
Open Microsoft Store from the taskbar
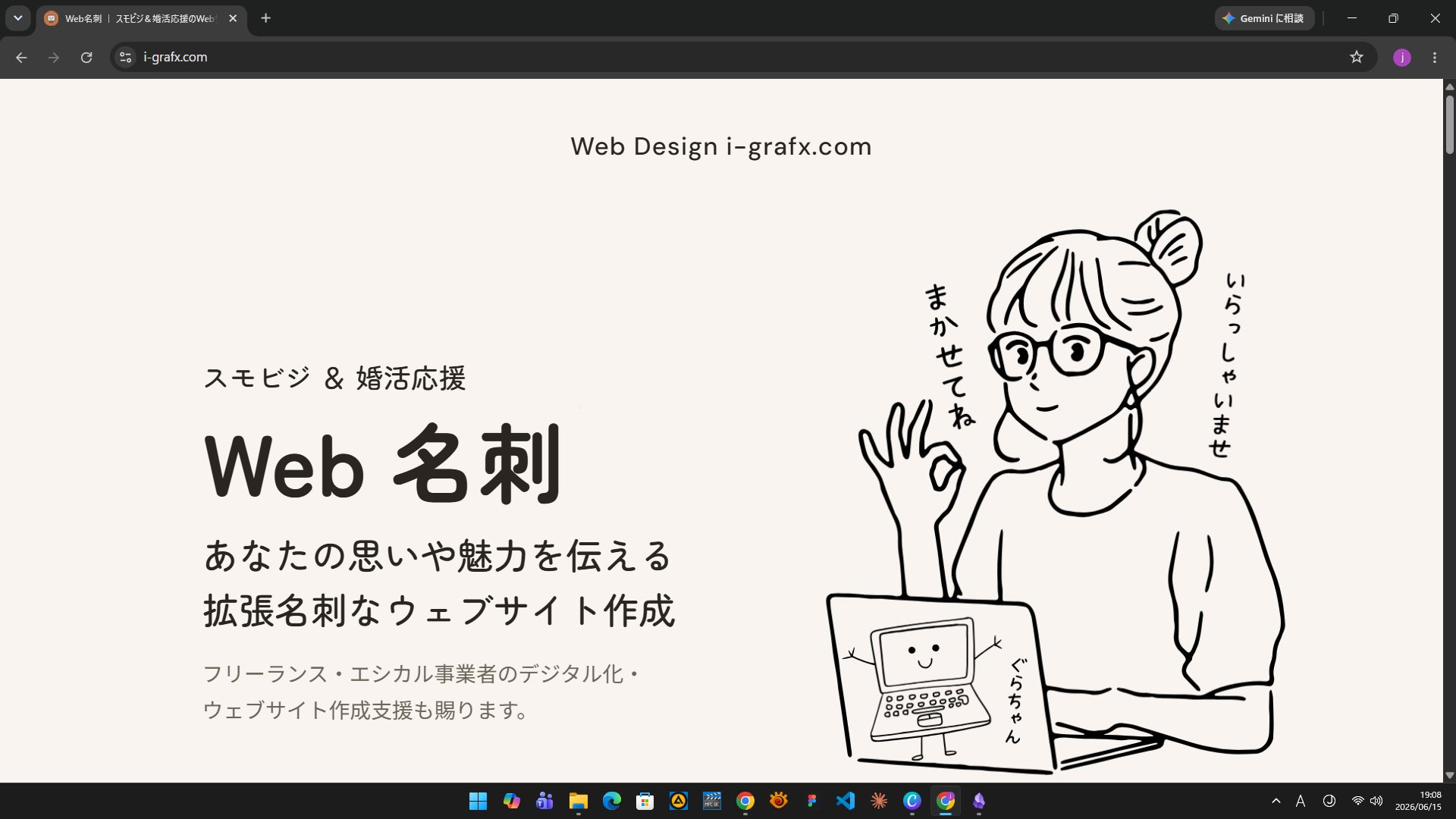coord(645,801)
